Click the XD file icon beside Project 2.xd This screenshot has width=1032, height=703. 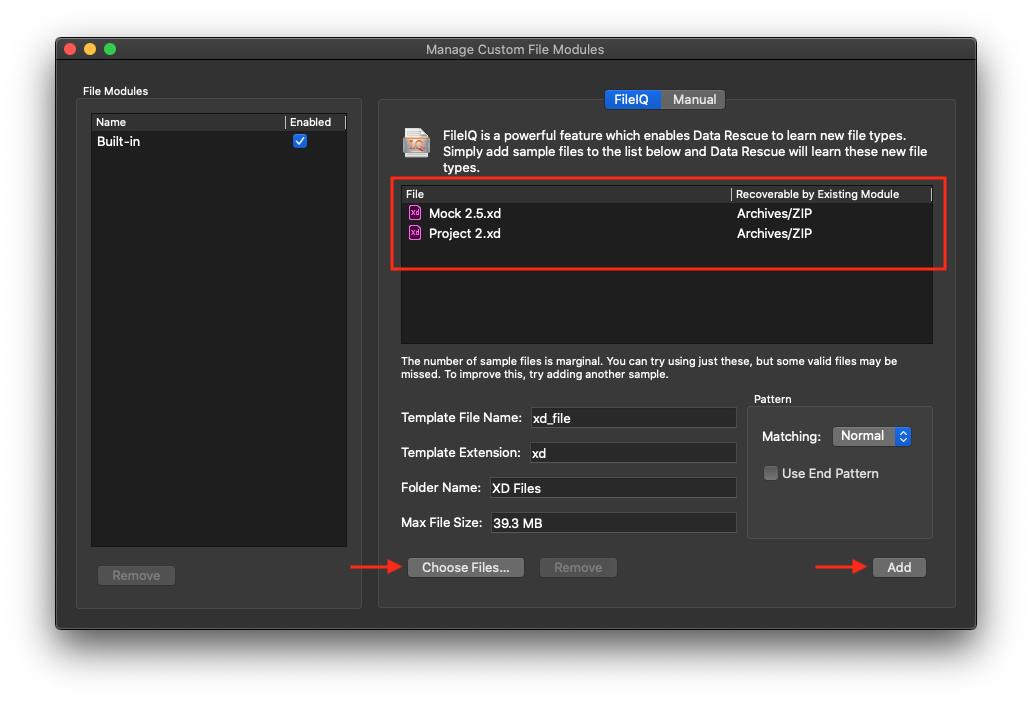pyautogui.click(x=415, y=233)
